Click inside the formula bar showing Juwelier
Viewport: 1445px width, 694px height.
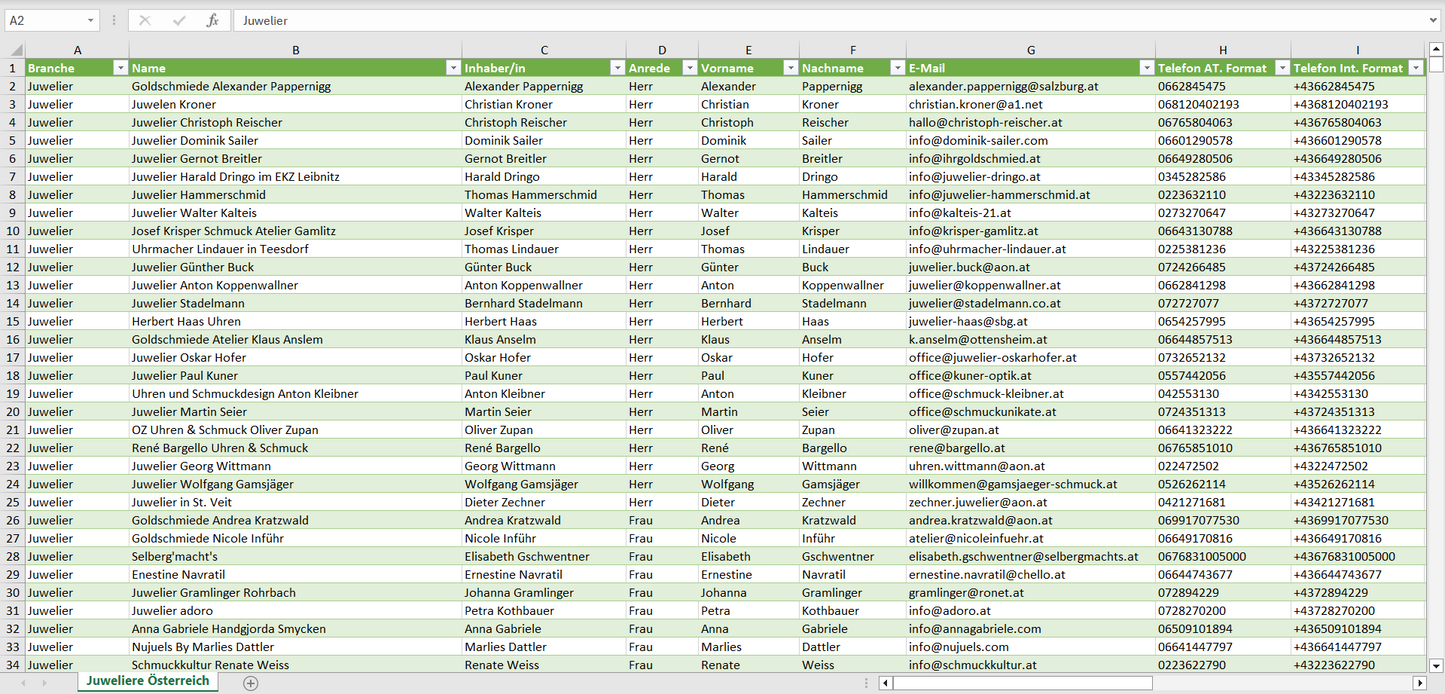800,20
